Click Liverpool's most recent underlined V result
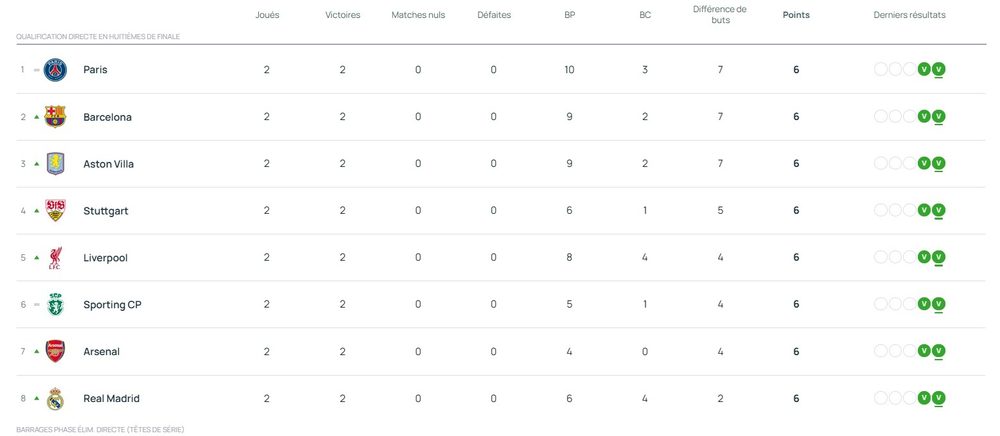Viewport: 1000px width, 436px height. point(938,258)
